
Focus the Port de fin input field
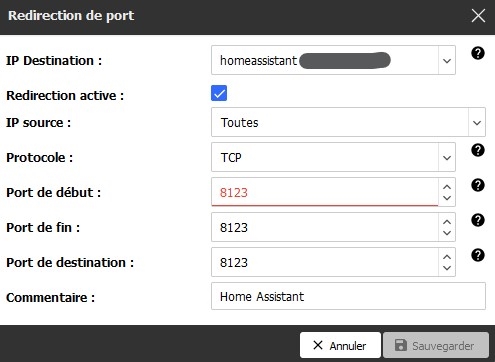click(325, 227)
